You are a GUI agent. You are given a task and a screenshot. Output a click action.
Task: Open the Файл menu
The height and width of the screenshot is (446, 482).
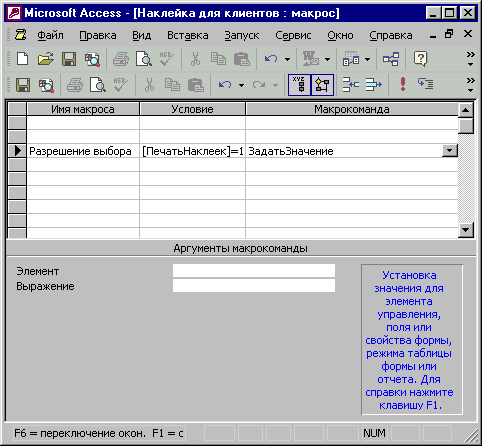[x=50, y=35]
